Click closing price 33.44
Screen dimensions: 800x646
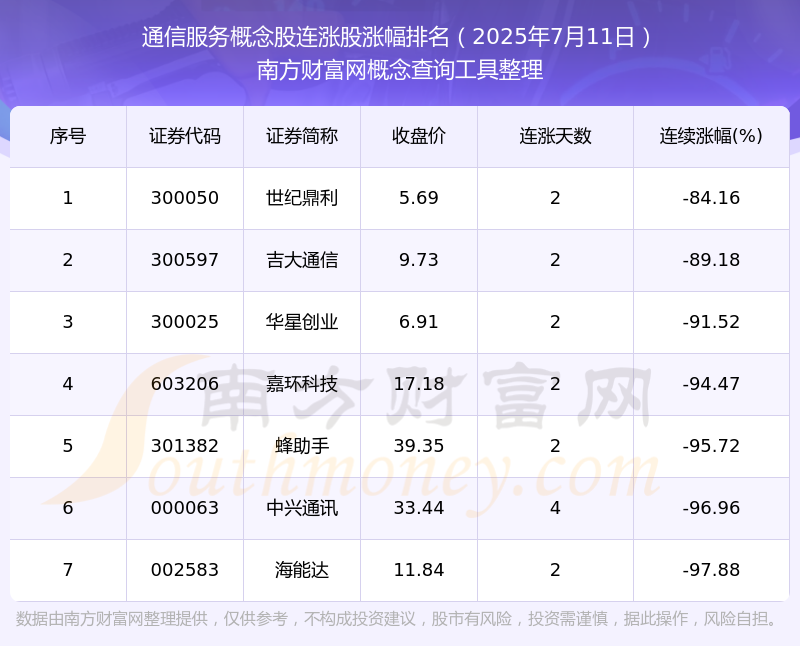tap(419, 508)
